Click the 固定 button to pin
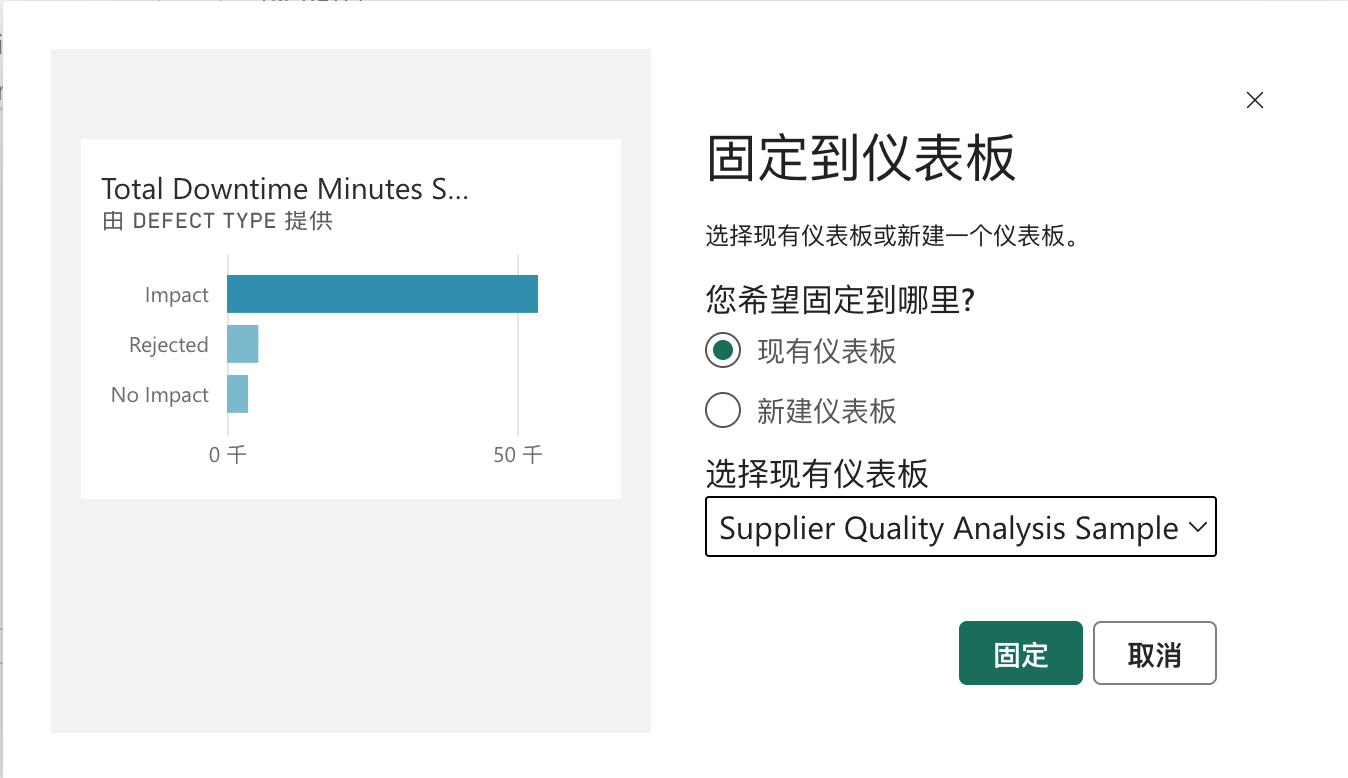Image resolution: width=1348 pixels, height=778 pixels. [1020, 654]
